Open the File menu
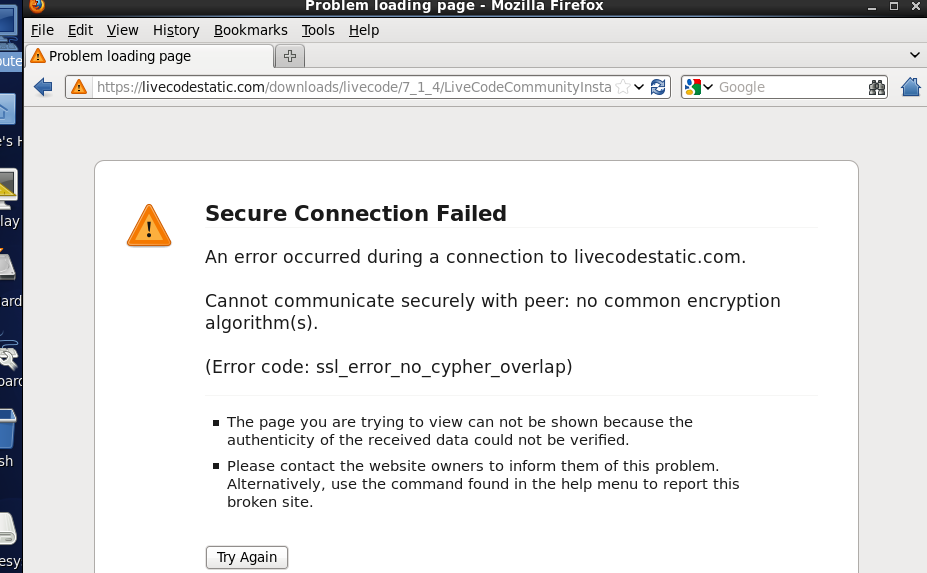 pos(42,30)
